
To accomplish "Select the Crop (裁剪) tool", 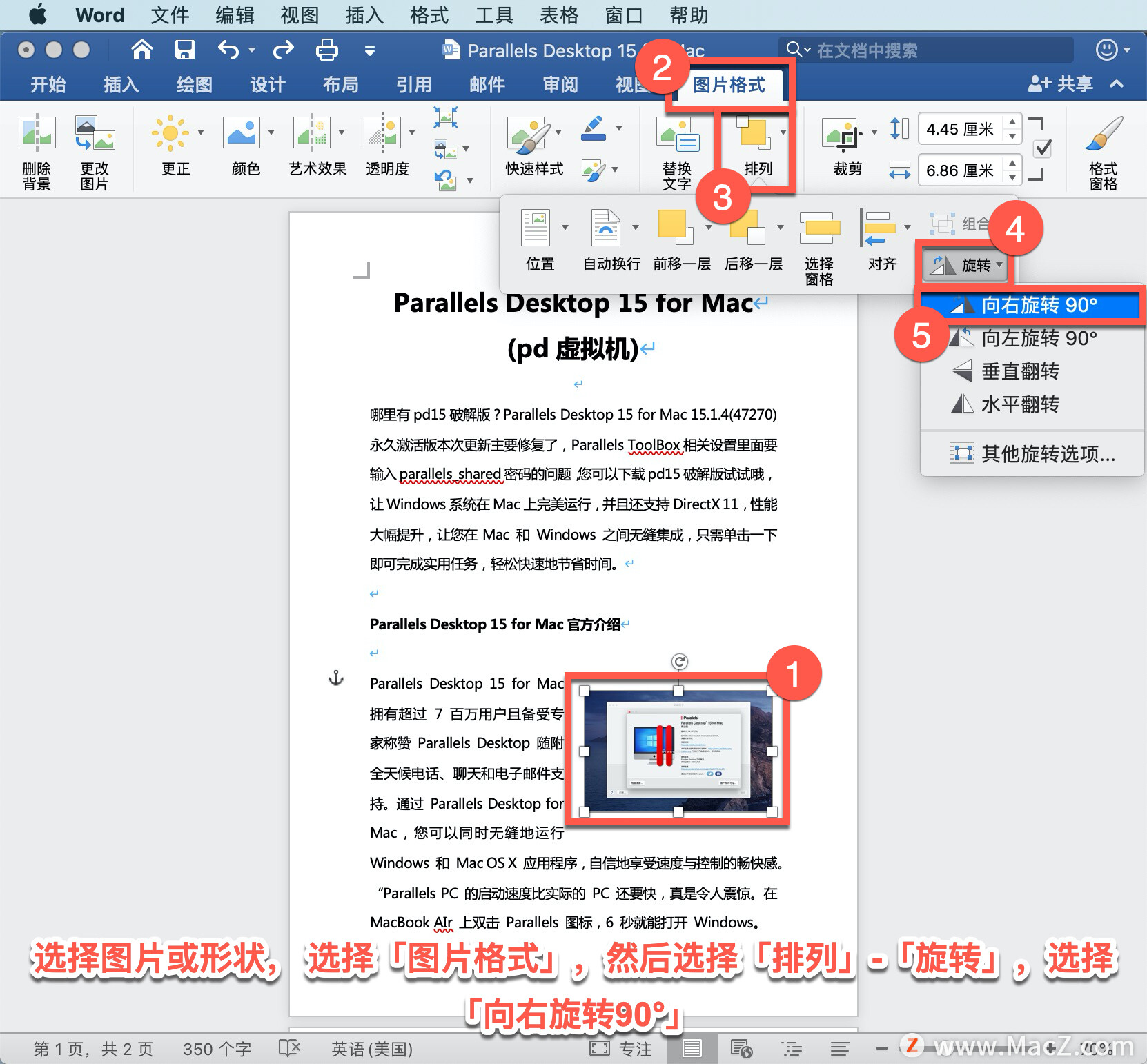I will point(843,134).
